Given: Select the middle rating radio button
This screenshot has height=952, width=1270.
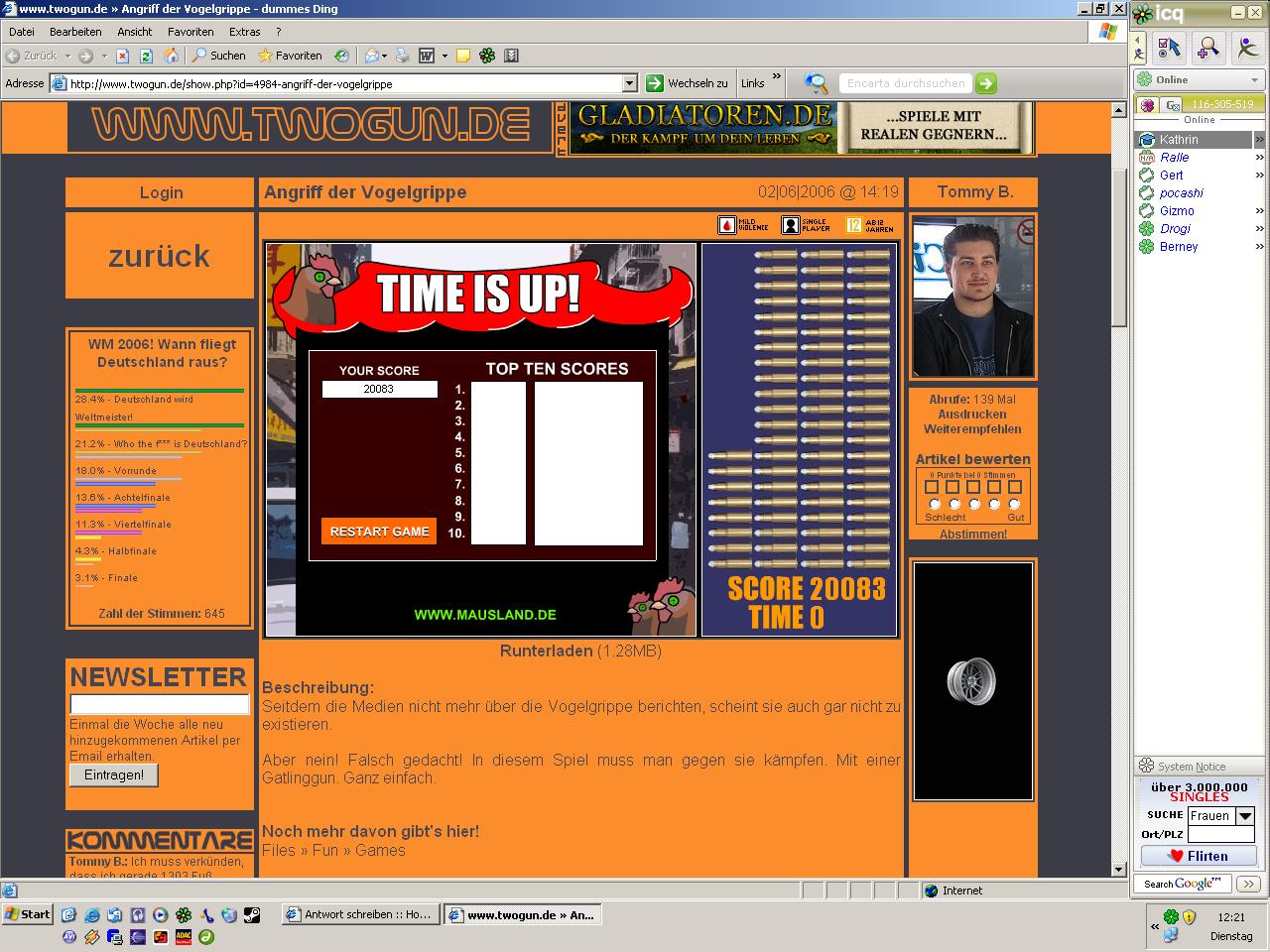Looking at the screenshot, I should point(974,505).
